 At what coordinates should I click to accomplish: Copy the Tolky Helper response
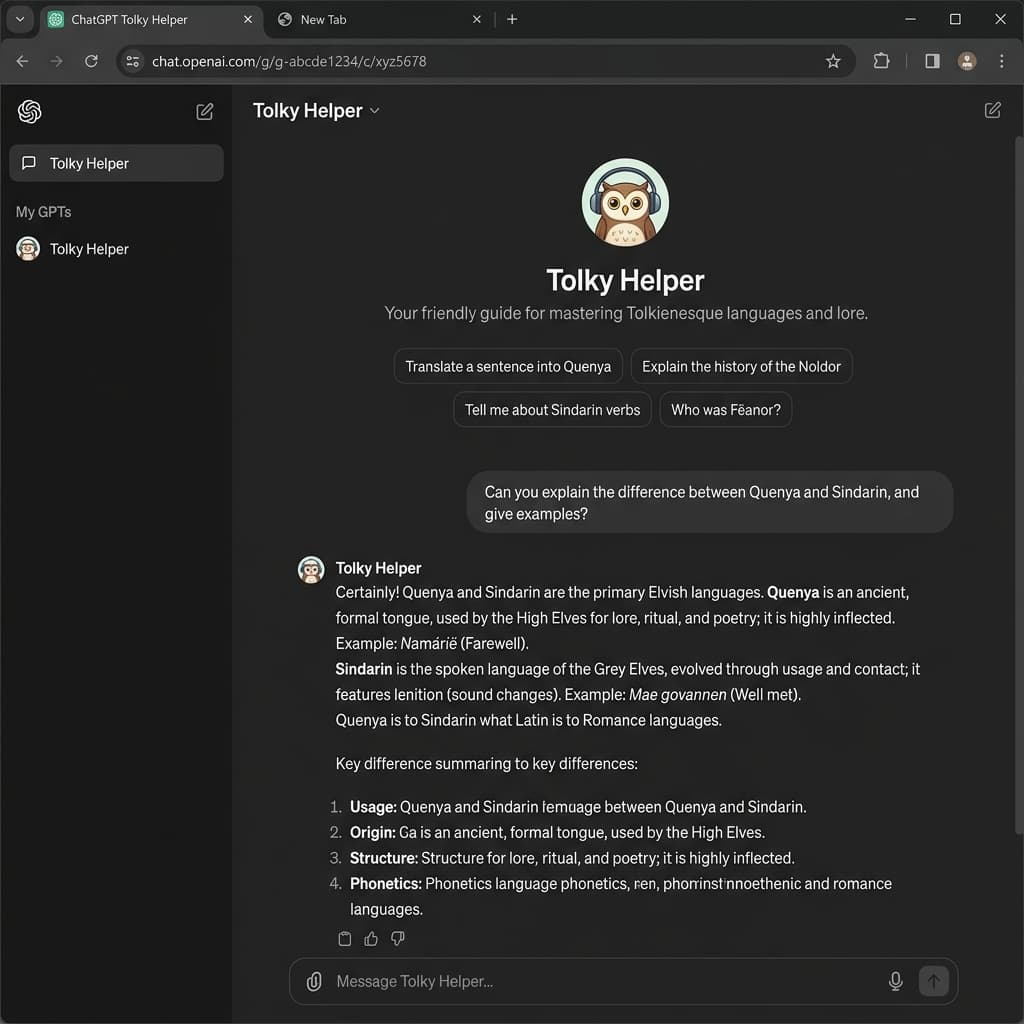coord(345,938)
